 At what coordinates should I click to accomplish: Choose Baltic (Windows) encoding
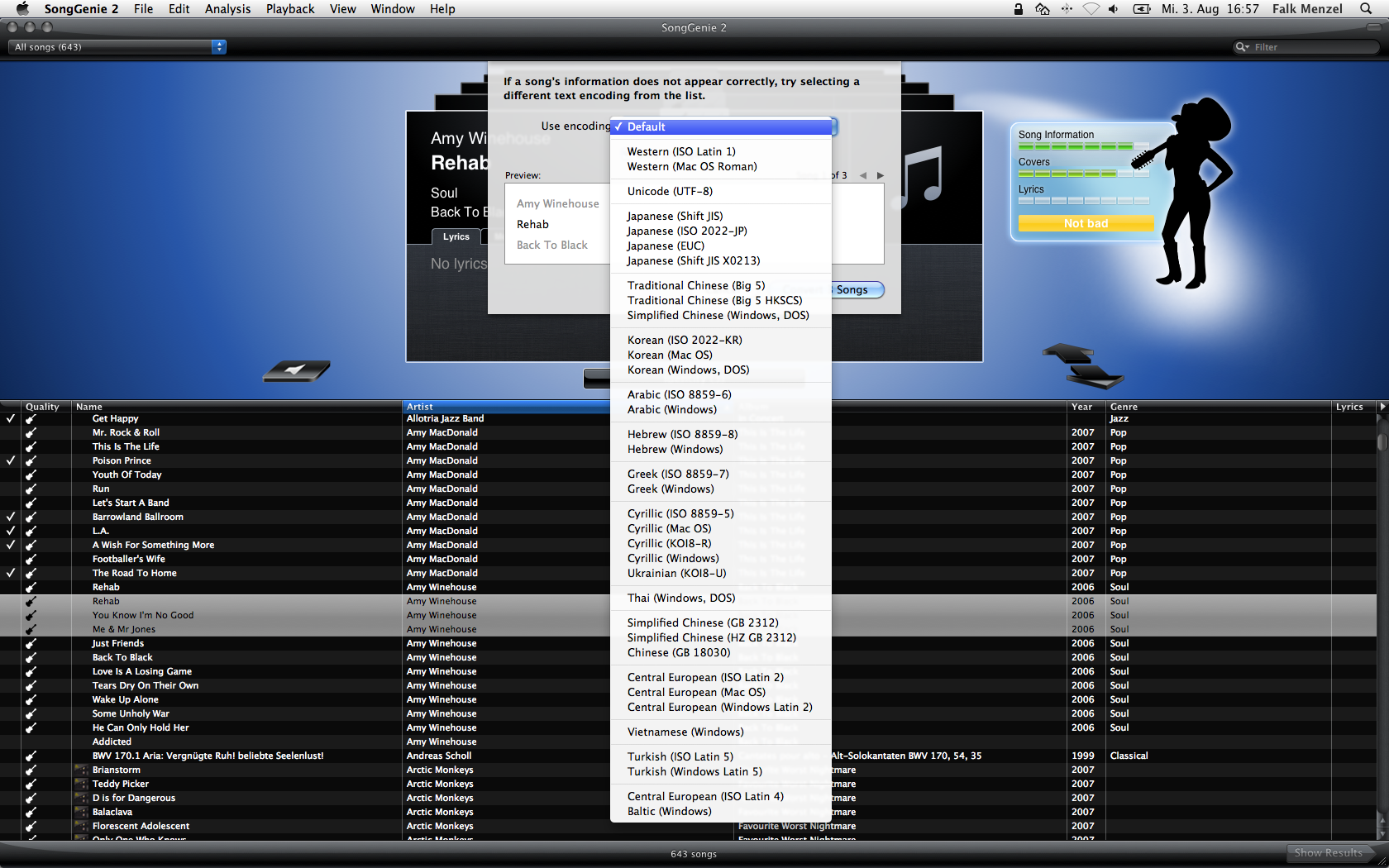721,812
